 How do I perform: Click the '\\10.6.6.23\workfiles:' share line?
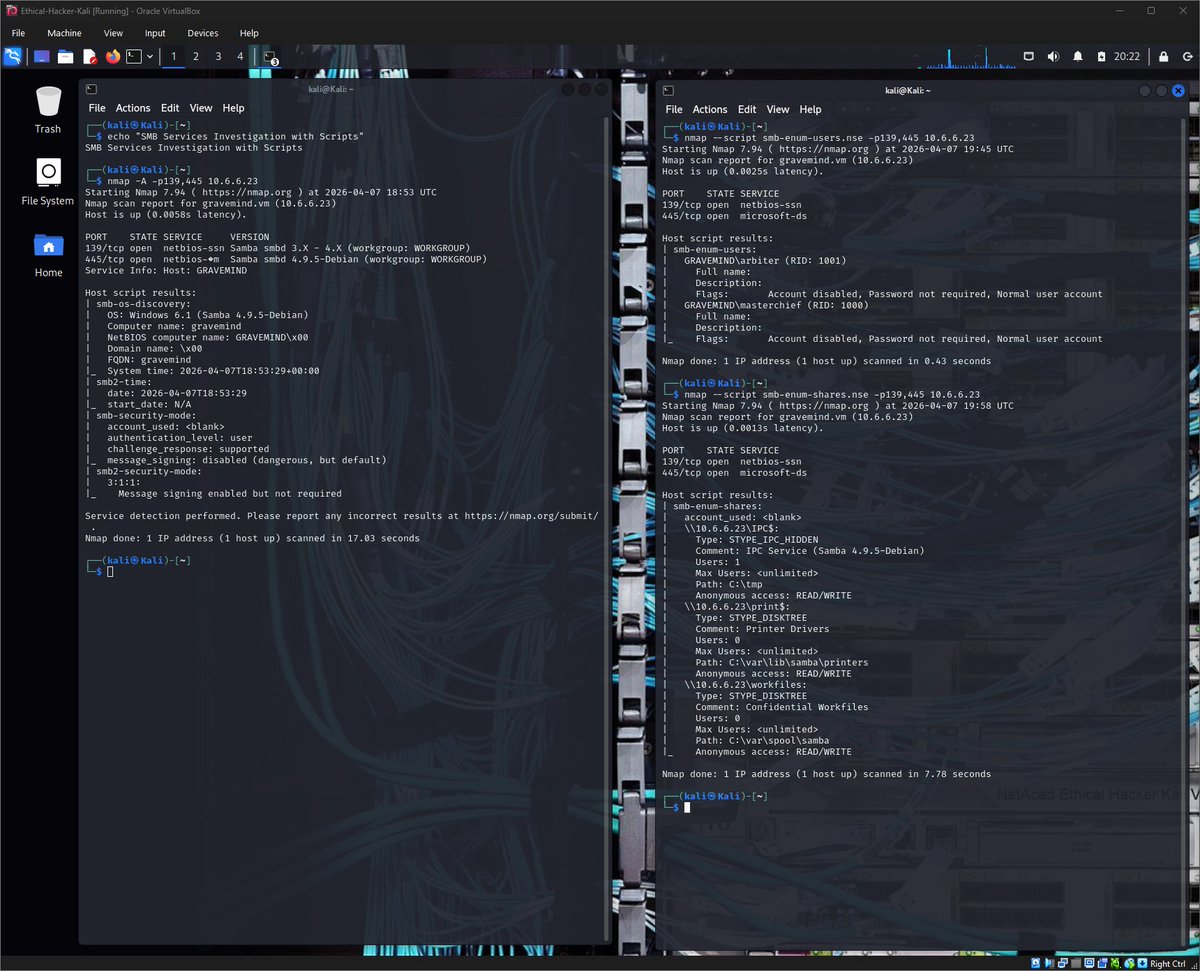(745, 684)
